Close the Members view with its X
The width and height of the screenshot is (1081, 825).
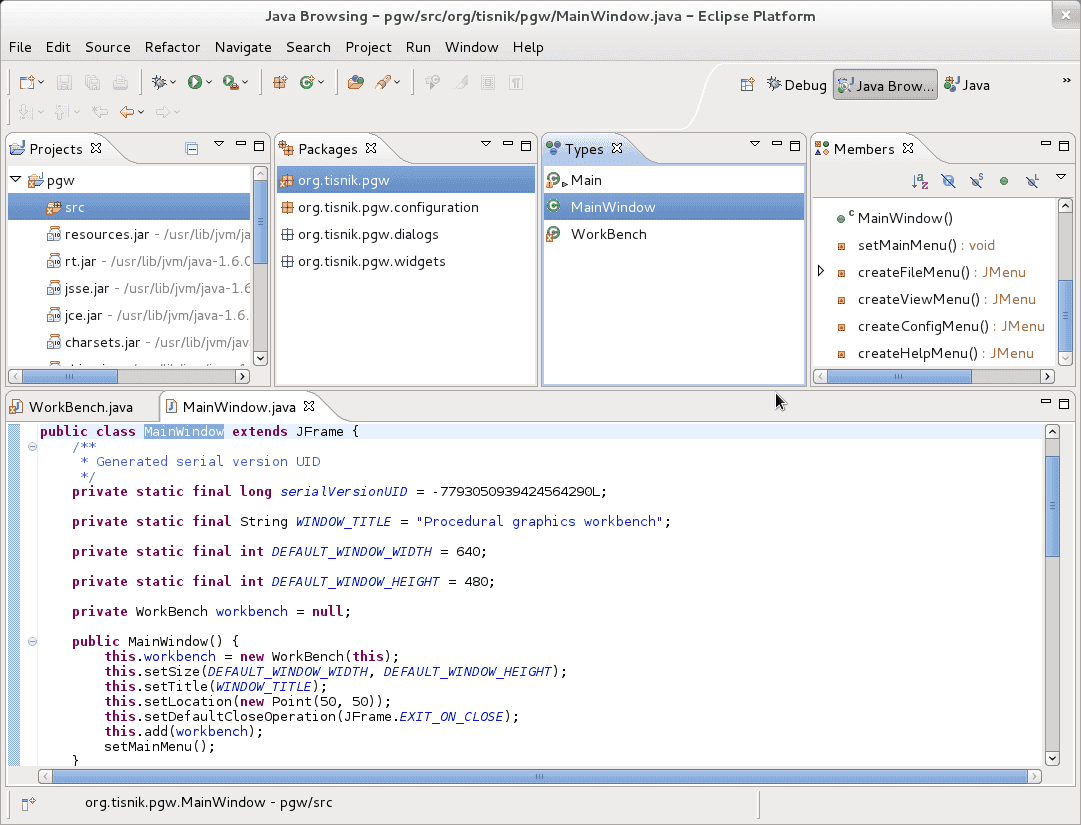coord(908,148)
